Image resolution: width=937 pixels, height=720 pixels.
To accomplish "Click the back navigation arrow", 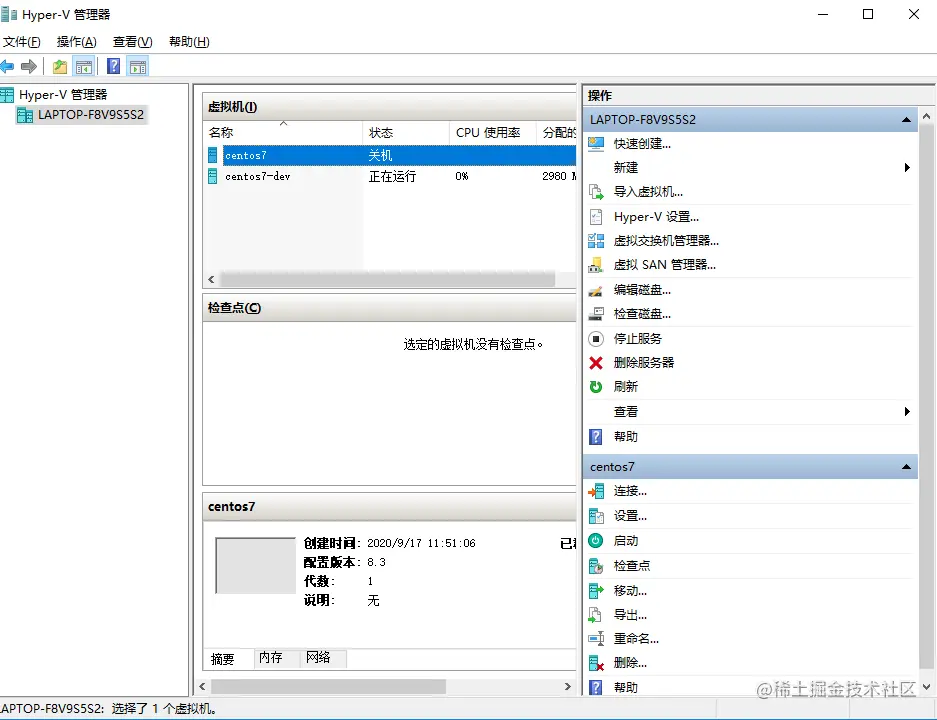I will pos(8,66).
